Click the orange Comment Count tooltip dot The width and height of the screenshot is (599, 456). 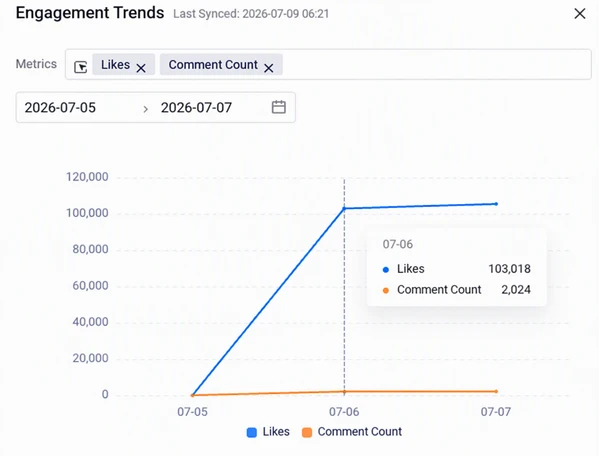click(x=386, y=291)
